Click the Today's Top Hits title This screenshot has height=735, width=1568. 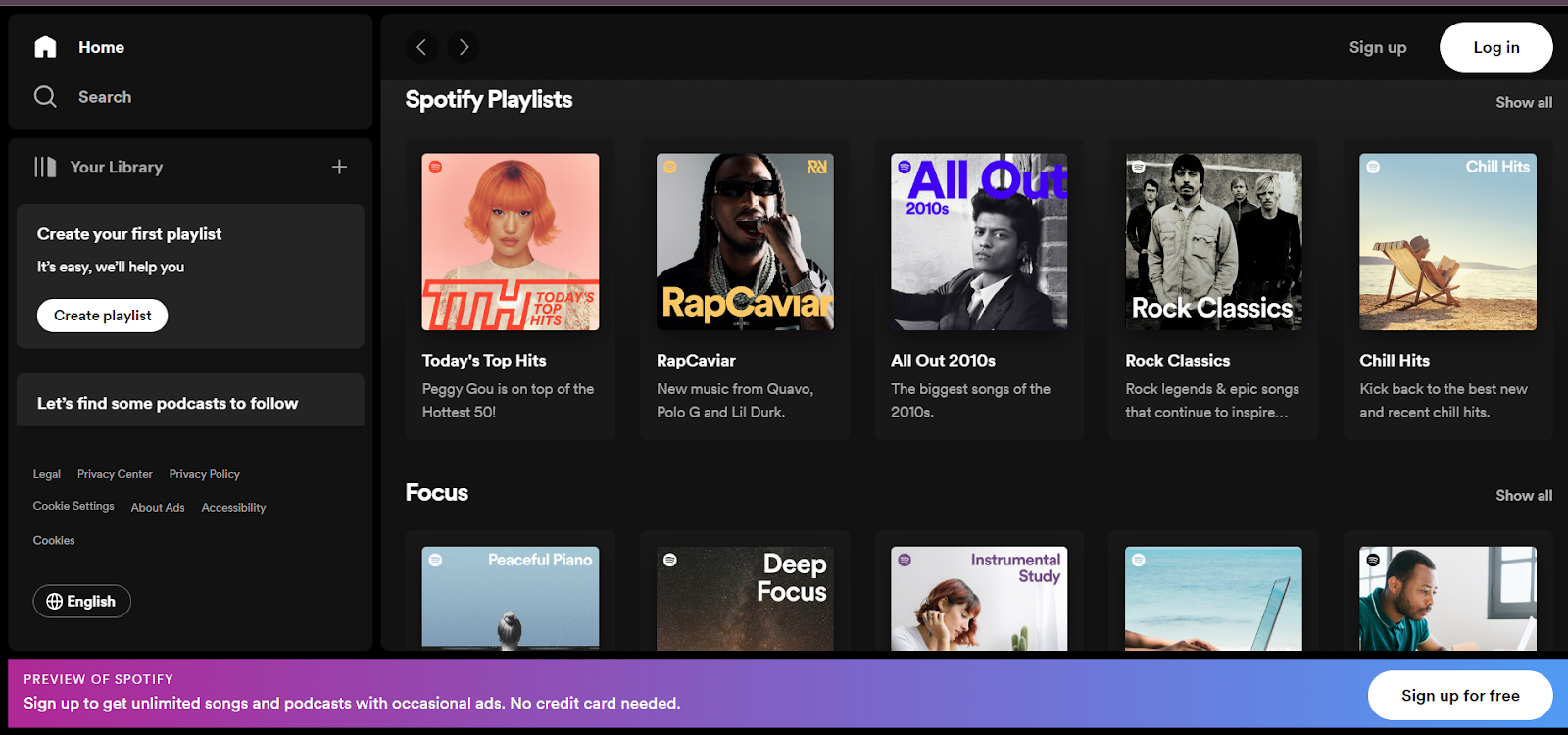(x=484, y=361)
